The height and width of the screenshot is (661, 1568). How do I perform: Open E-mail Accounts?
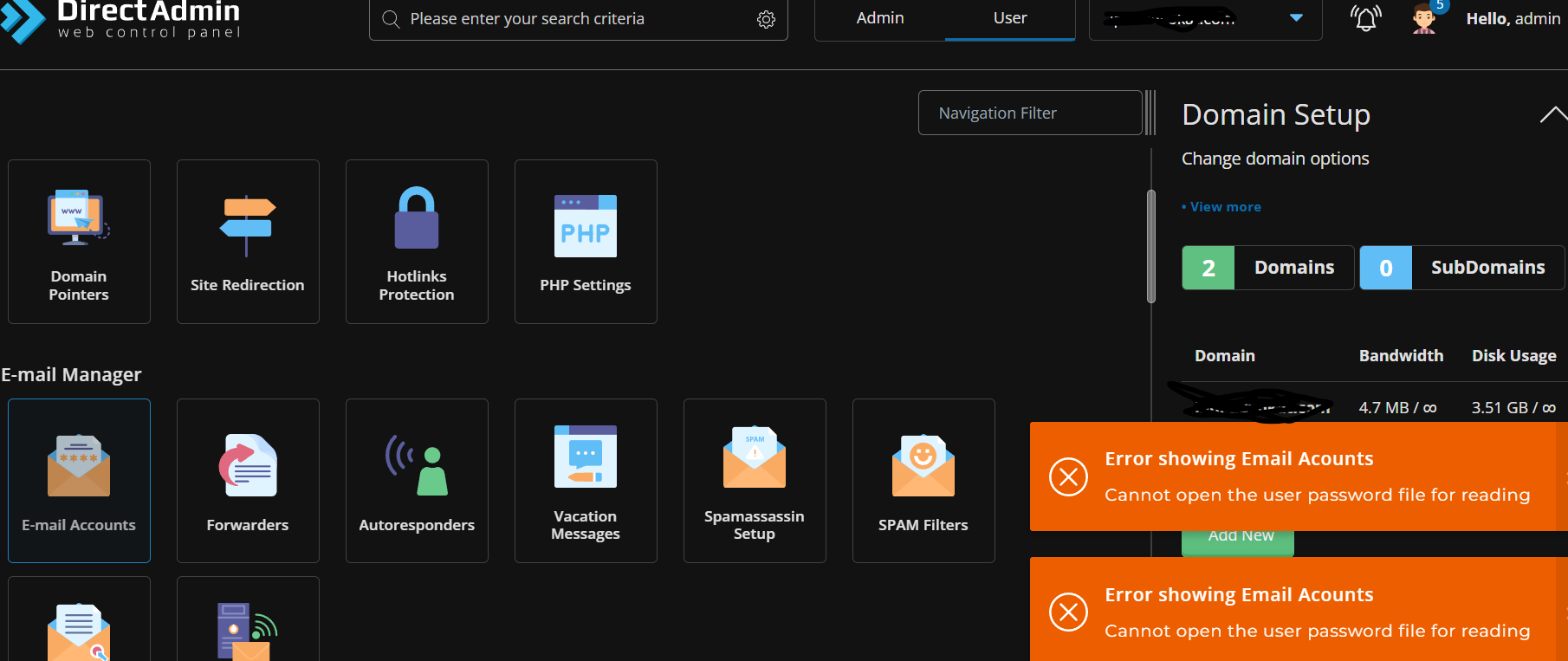pyautogui.click(x=79, y=481)
